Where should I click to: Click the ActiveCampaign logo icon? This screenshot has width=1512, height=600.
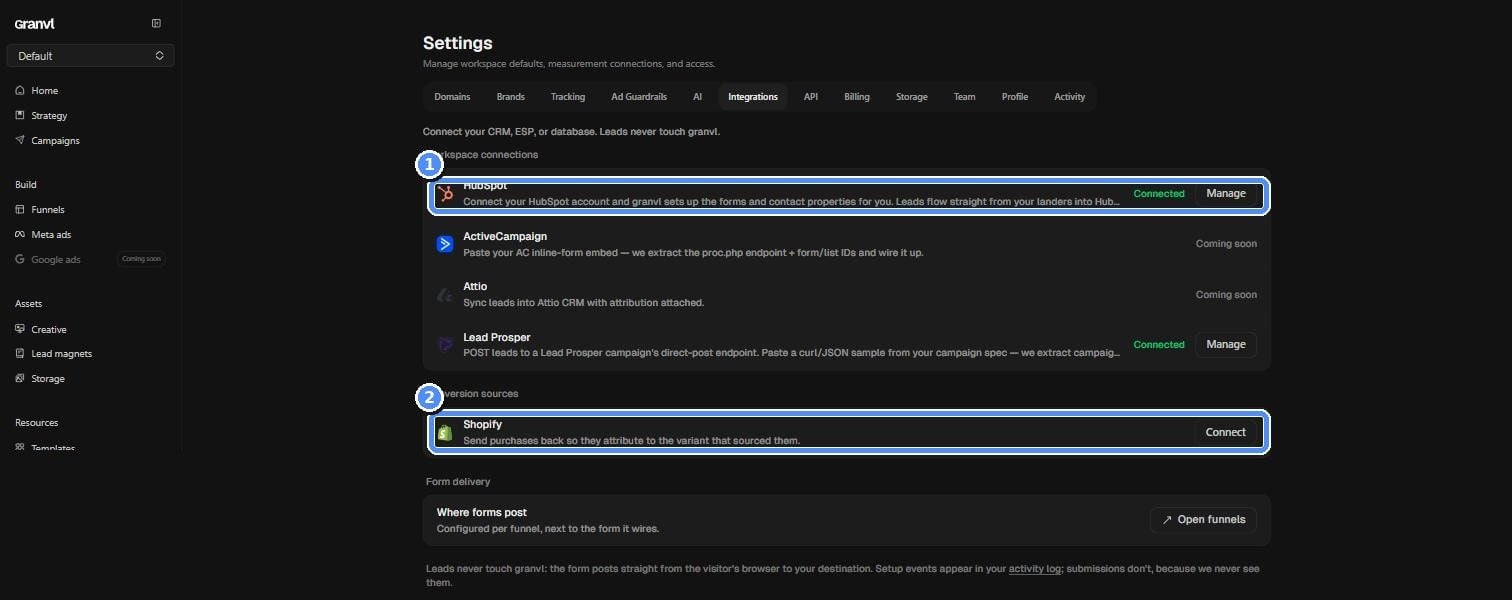click(445, 244)
